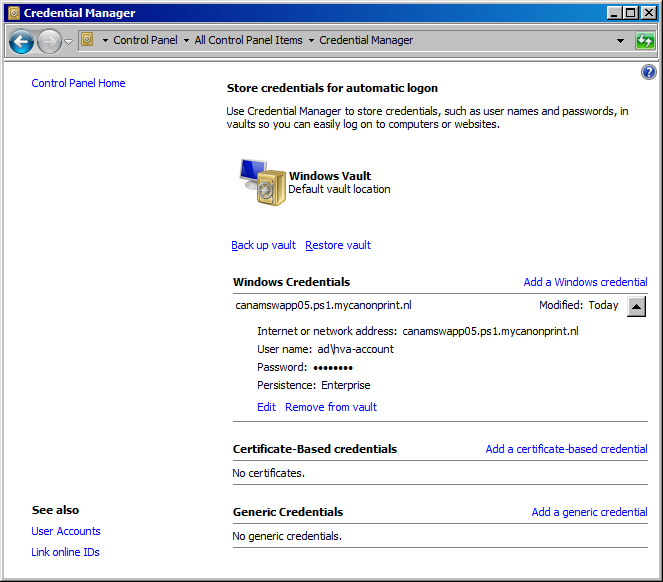This screenshot has width=663, height=582.
Task: Open Help via the blue question mark
Action: coord(648,73)
